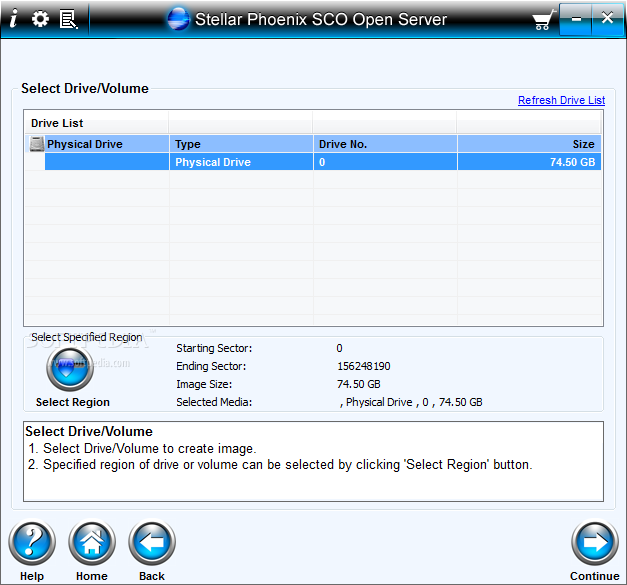Click the Drive List heading

pos(57,123)
